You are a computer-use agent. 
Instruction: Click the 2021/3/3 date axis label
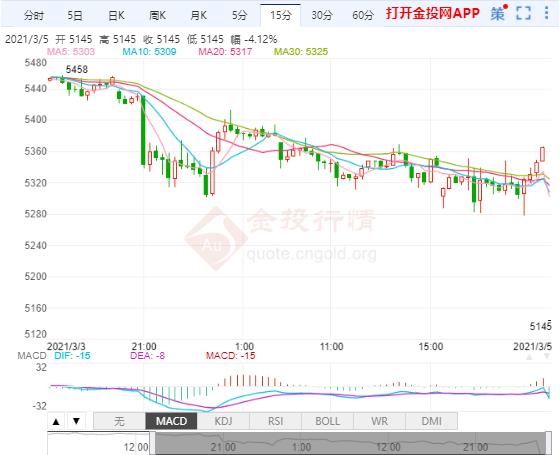point(66,346)
